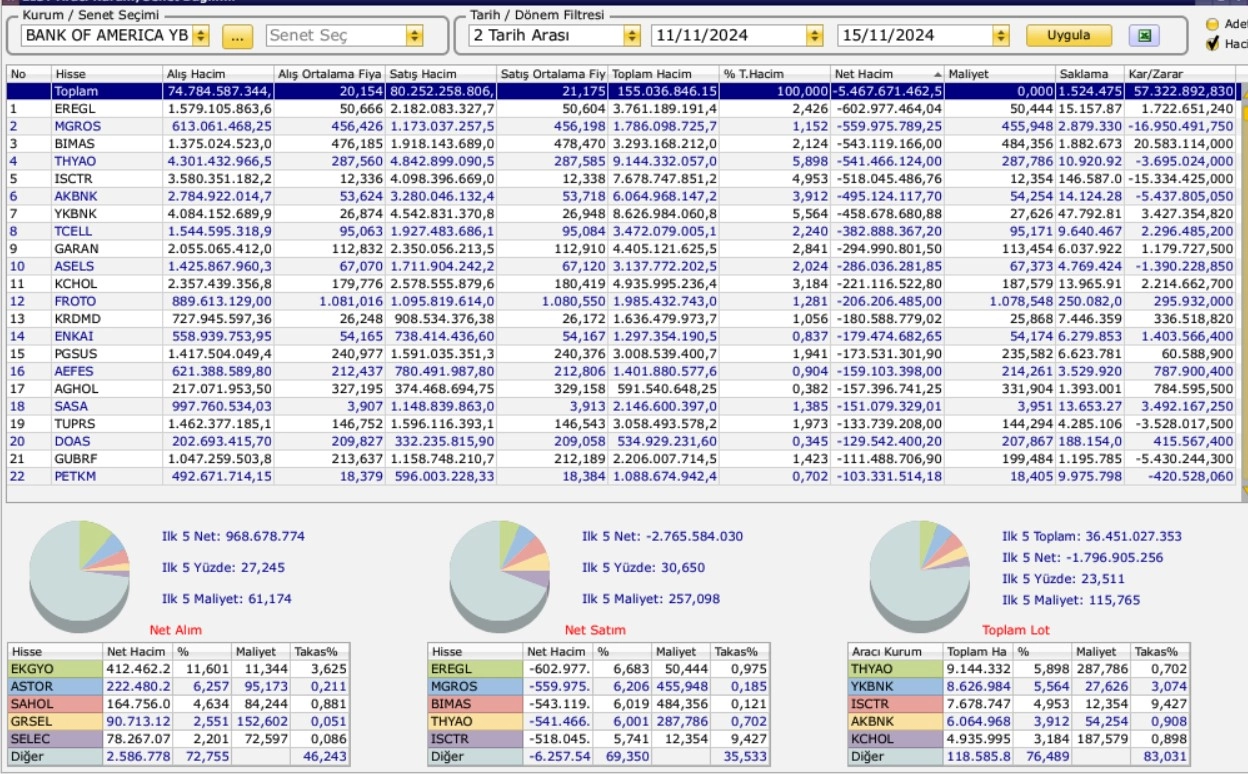Apply the filter with the Uygula button
The image size is (1248, 774).
(x=1069, y=36)
